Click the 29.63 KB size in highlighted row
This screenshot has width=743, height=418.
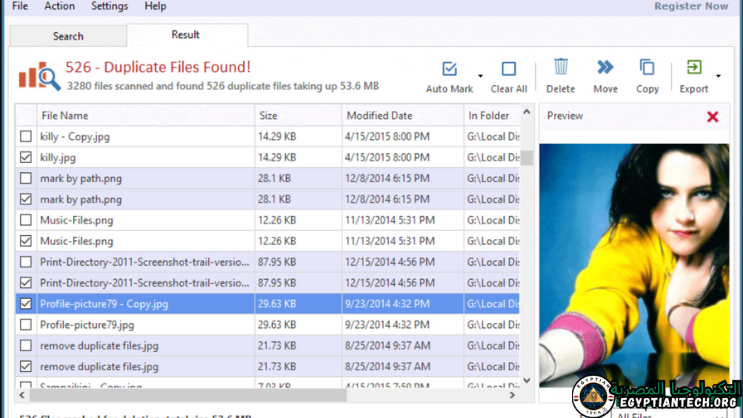(277, 304)
